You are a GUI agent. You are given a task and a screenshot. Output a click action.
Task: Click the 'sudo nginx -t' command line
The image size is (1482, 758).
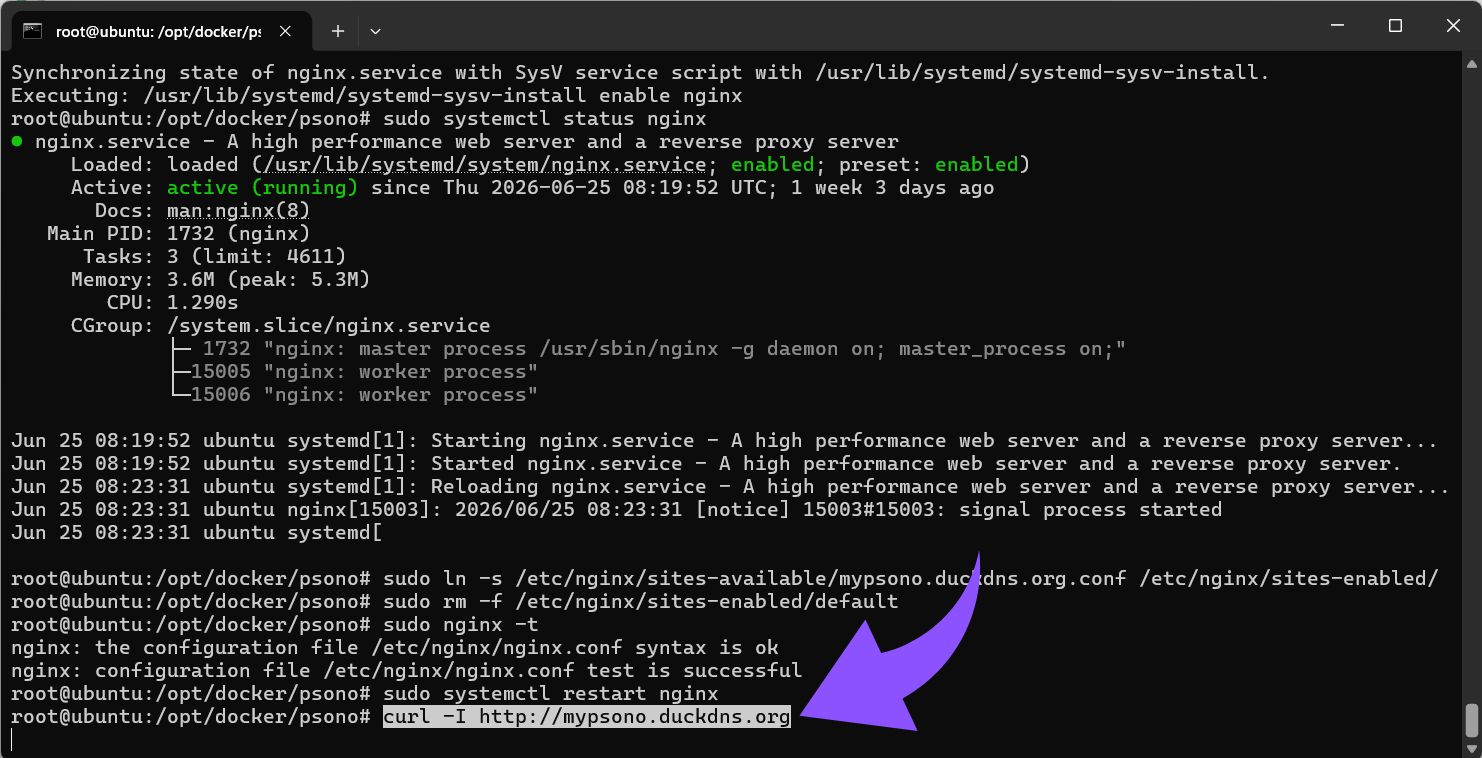(x=275, y=625)
